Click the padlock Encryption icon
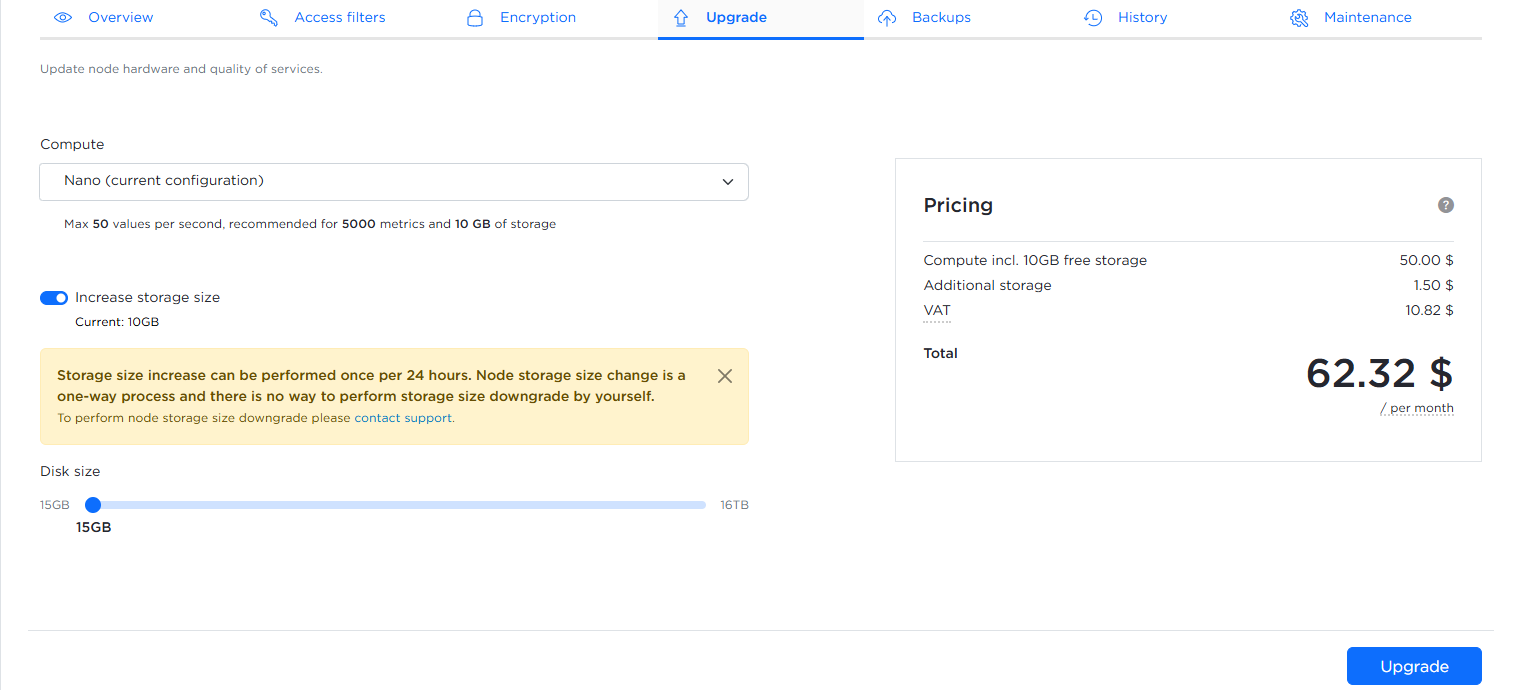The height and width of the screenshot is (690, 1516). point(475,18)
